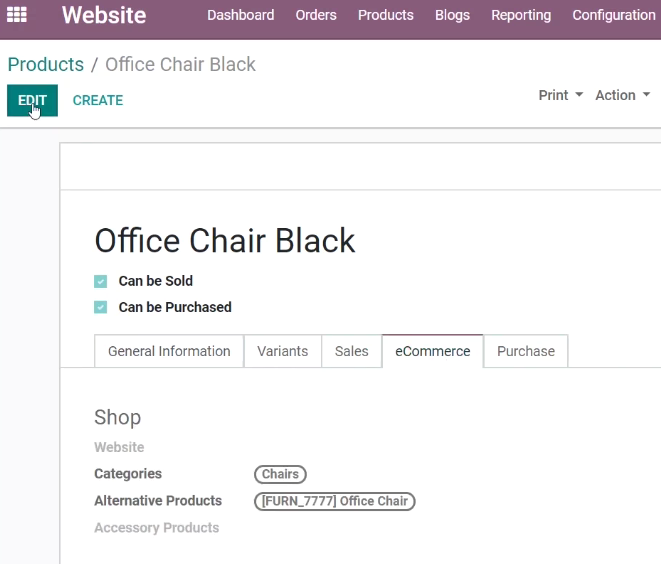The image size is (661, 564).
Task: Switch to the General Information tab
Action: 169,351
